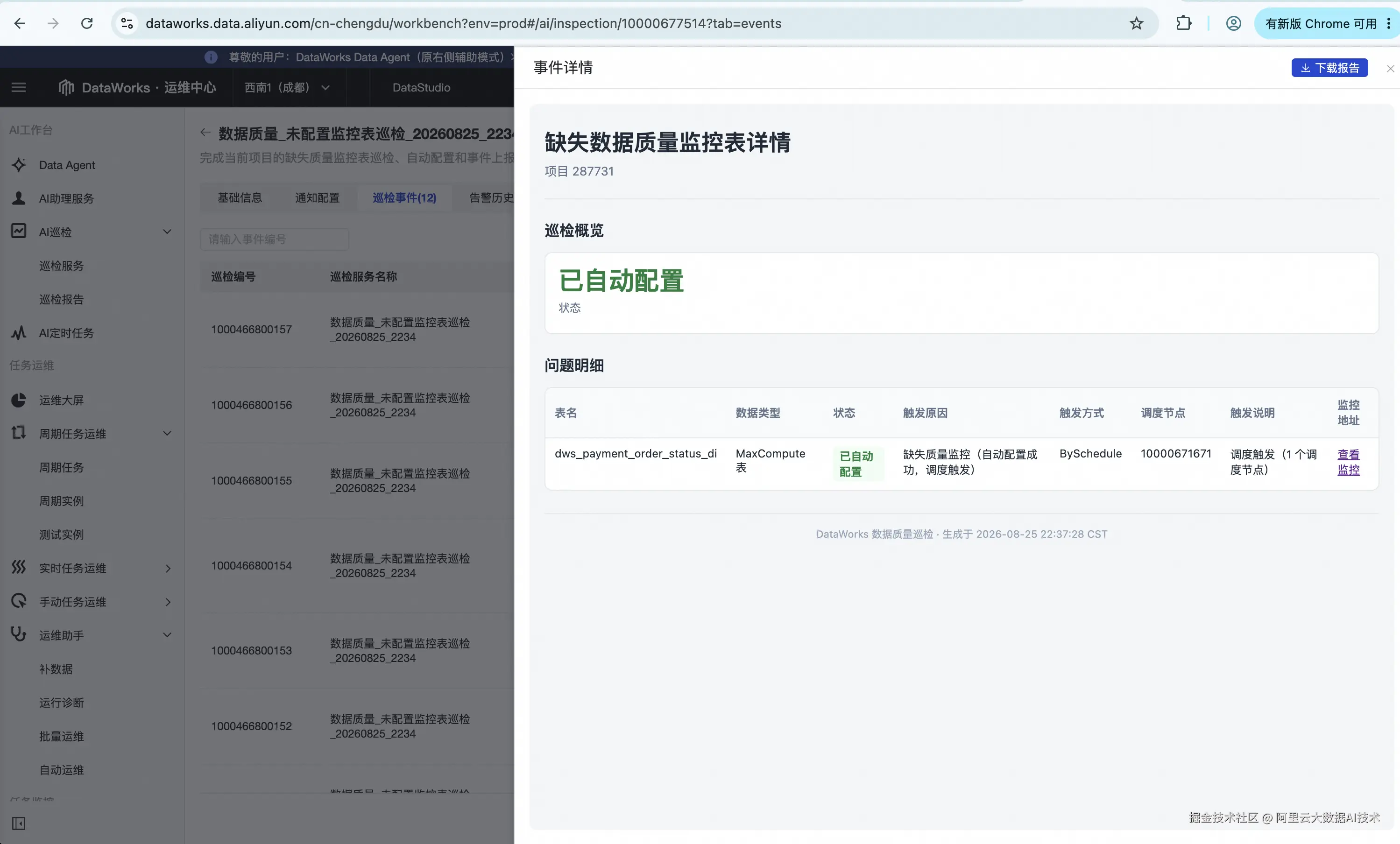Click the 周期任务运维 cycle icon
1400x844 pixels.
pos(19,433)
